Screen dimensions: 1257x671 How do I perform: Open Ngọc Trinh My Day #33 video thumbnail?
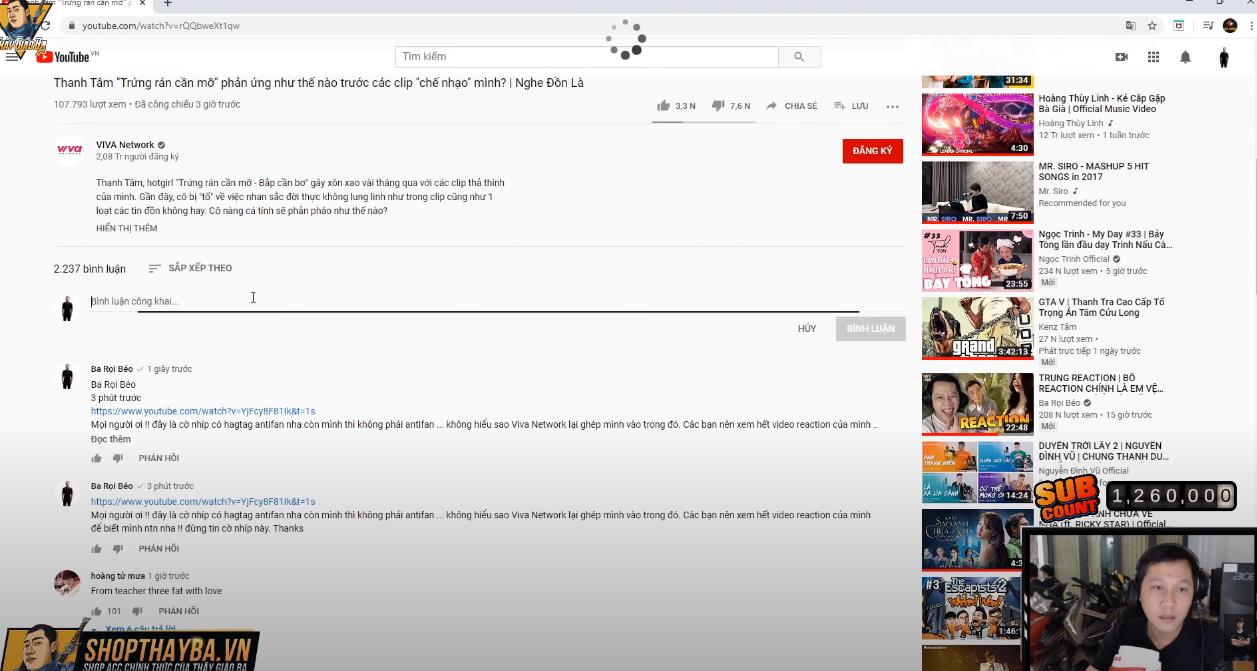tap(977, 260)
